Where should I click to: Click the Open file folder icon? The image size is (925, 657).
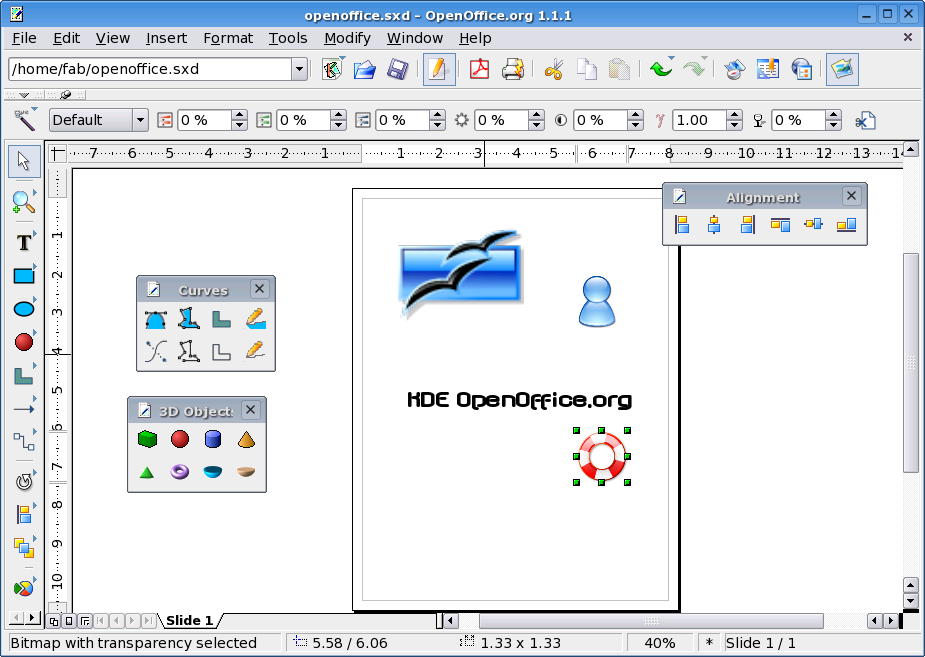click(365, 70)
